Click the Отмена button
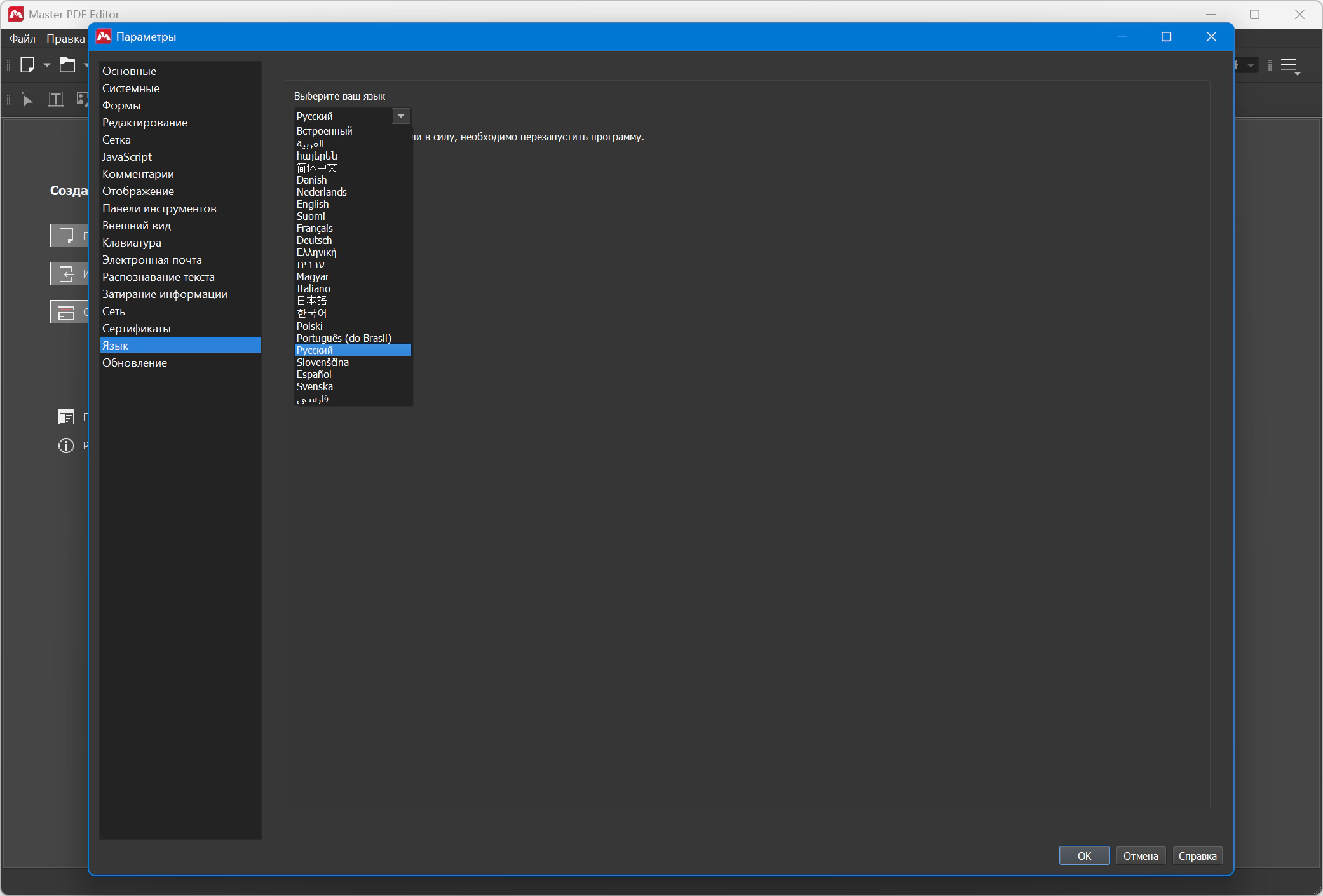1323x896 pixels. [x=1140, y=855]
